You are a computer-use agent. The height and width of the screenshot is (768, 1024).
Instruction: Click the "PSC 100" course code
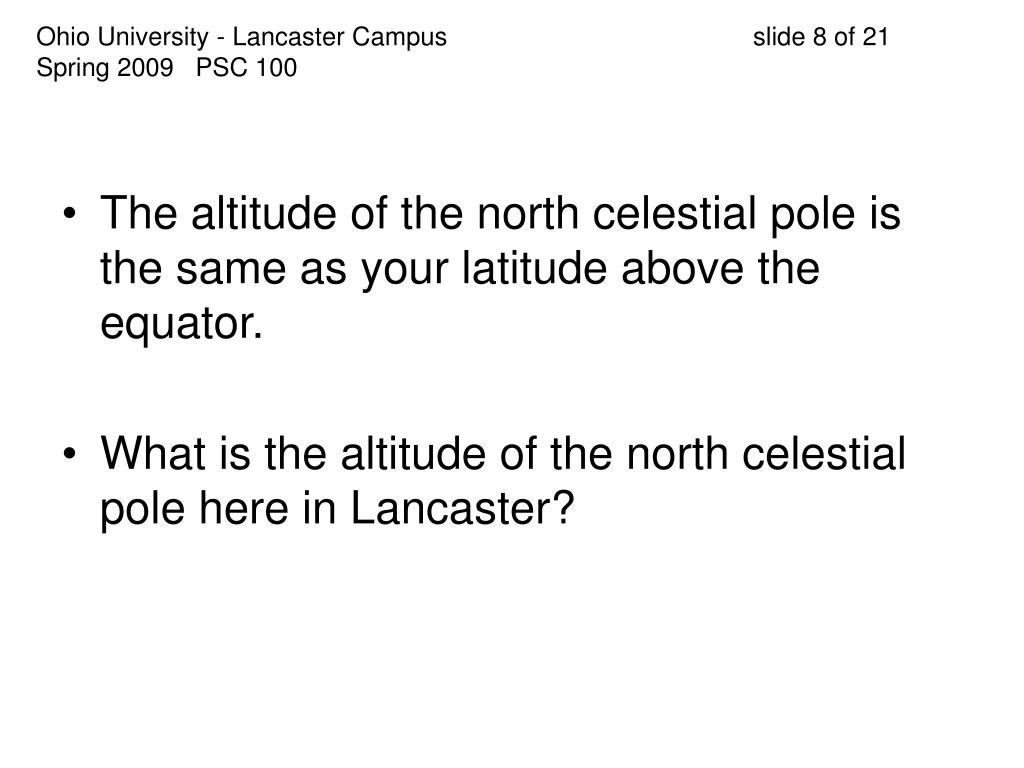246,67
